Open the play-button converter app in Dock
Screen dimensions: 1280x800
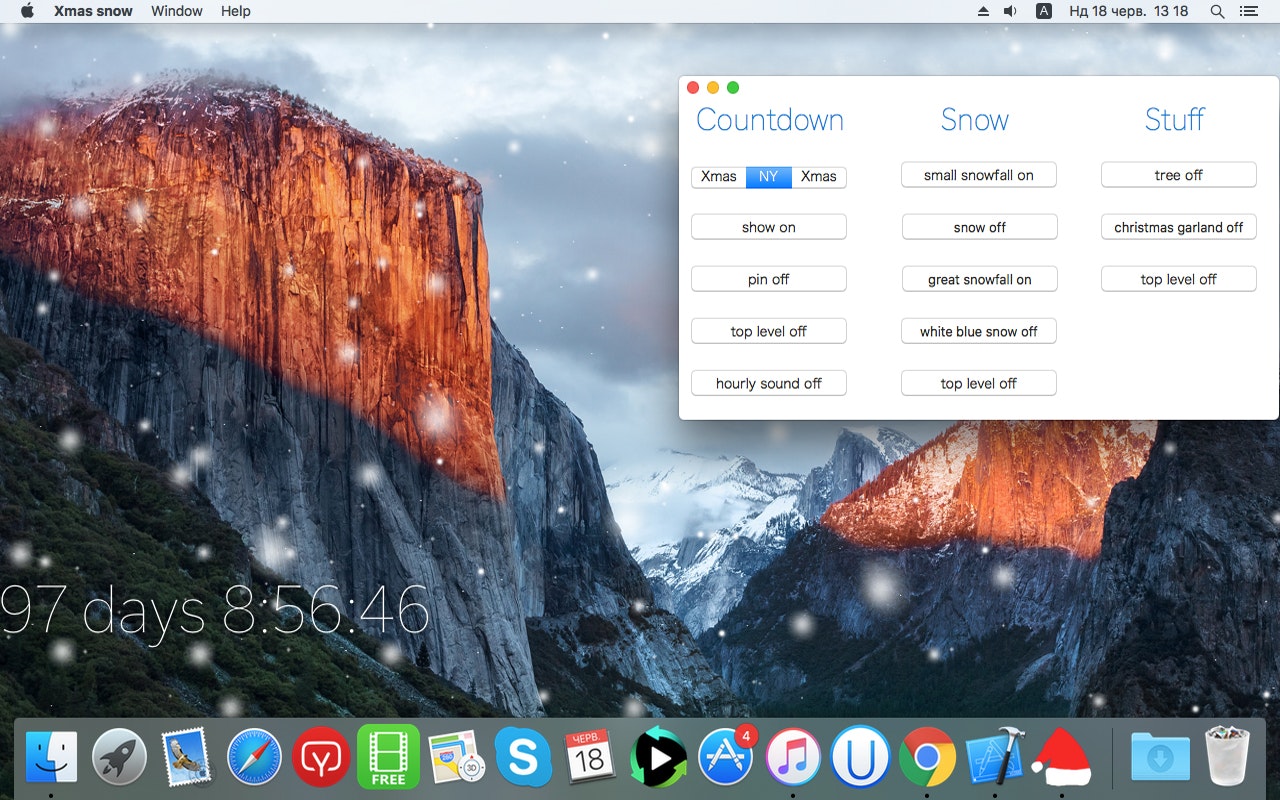pos(658,756)
